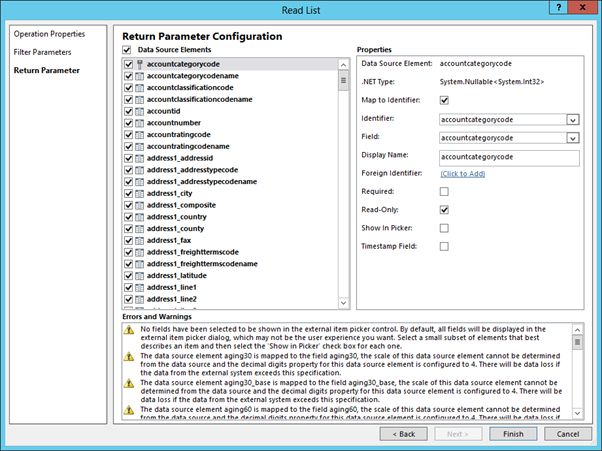
Task: Click field icon beside accountid
Action: 140,111
